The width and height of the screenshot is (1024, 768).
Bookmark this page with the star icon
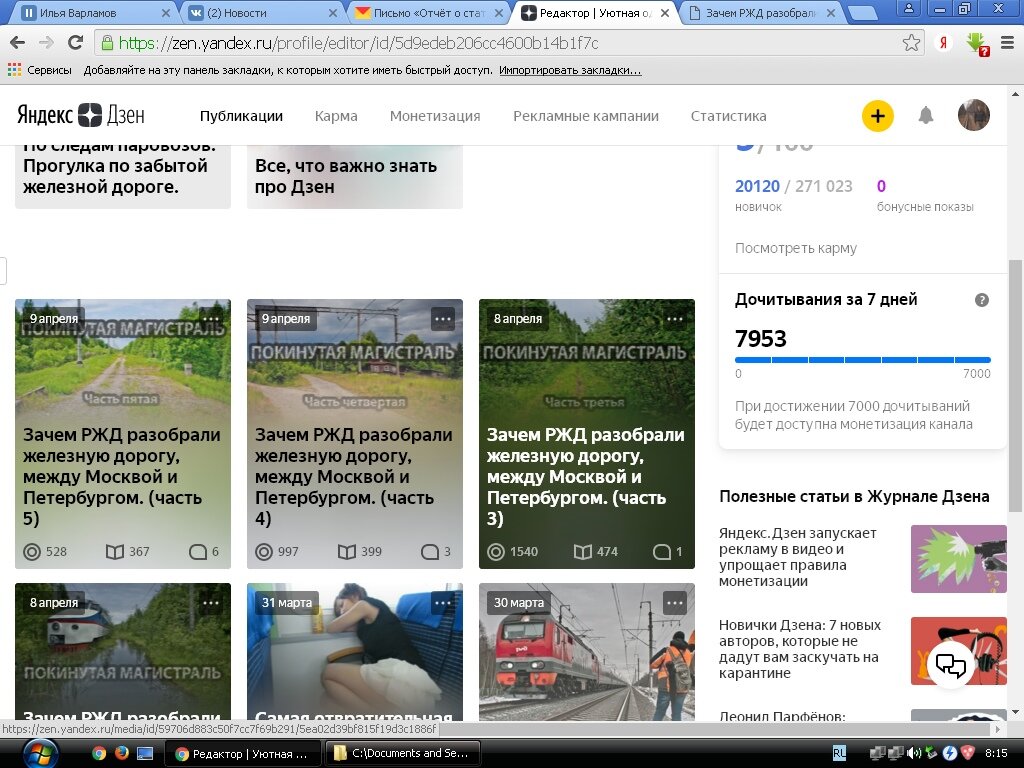point(911,43)
